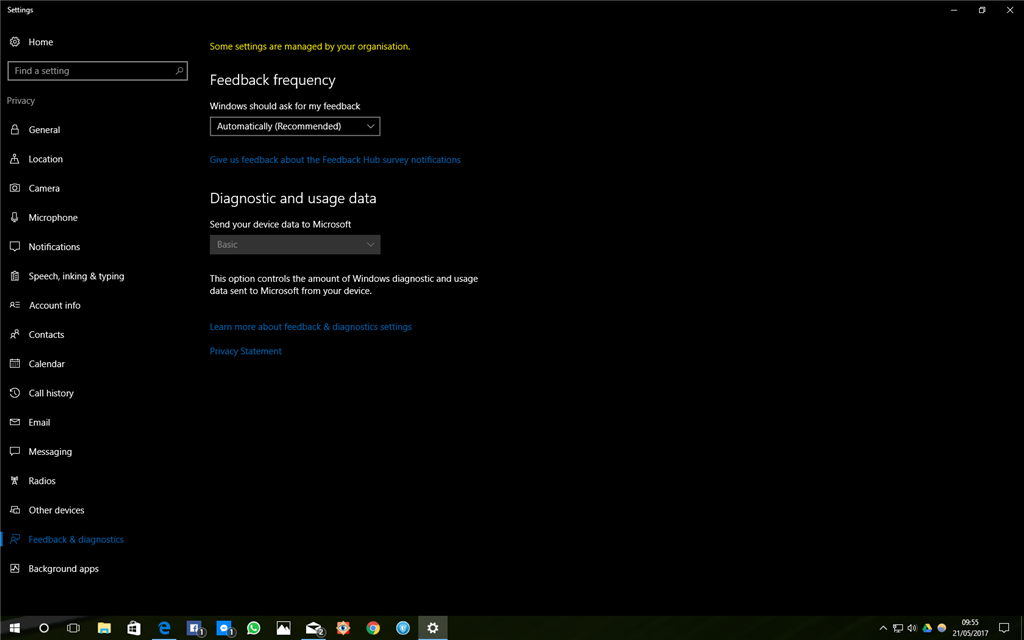Click the Privacy section label in sidebar
Screen dimensions: 1024x640
(x=21, y=101)
